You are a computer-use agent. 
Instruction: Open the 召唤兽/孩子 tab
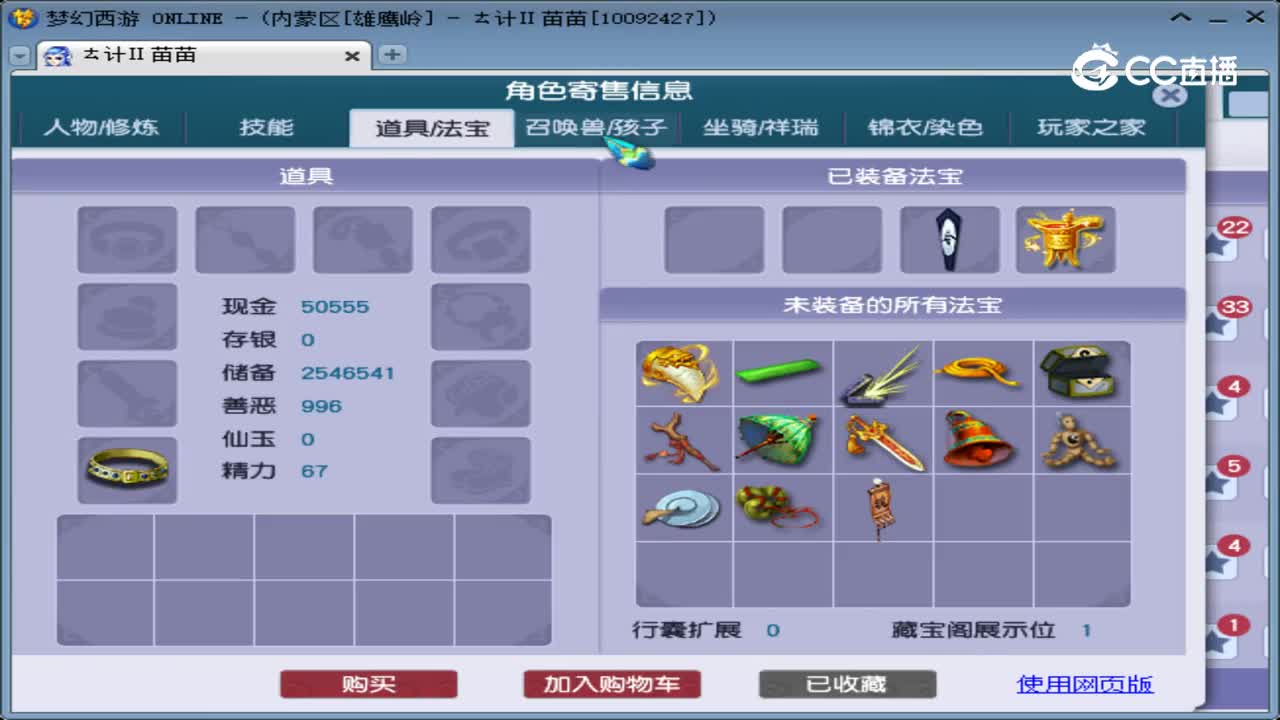pyautogui.click(x=596, y=127)
